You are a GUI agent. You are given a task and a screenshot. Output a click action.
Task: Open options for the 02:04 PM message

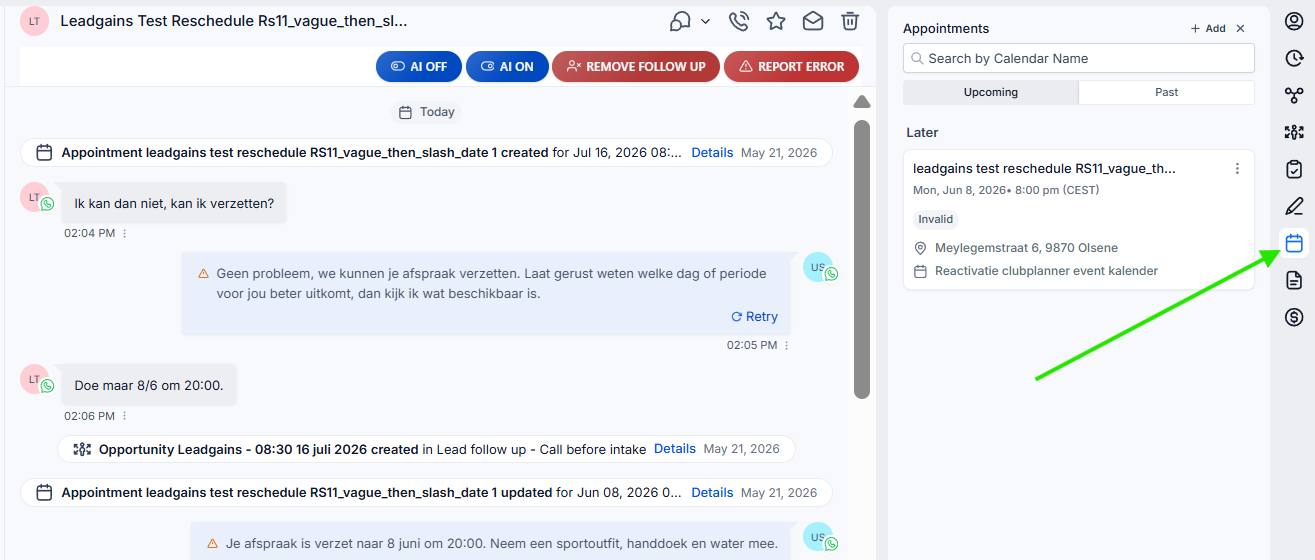[x=125, y=233]
